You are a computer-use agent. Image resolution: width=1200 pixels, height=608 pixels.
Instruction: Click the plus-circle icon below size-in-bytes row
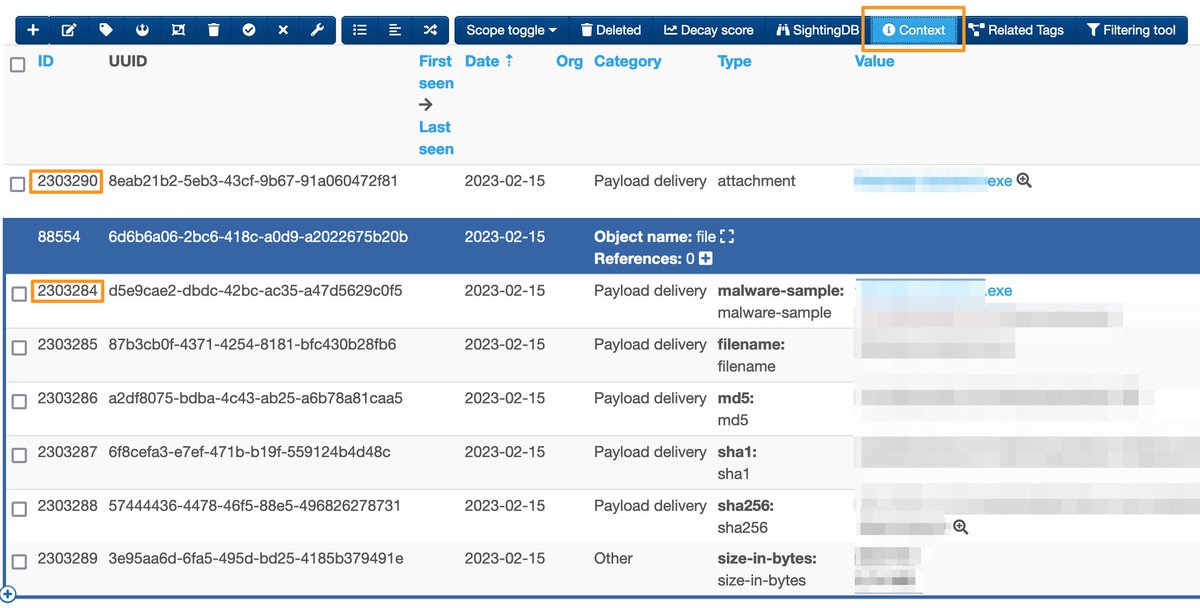coord(9,595)
